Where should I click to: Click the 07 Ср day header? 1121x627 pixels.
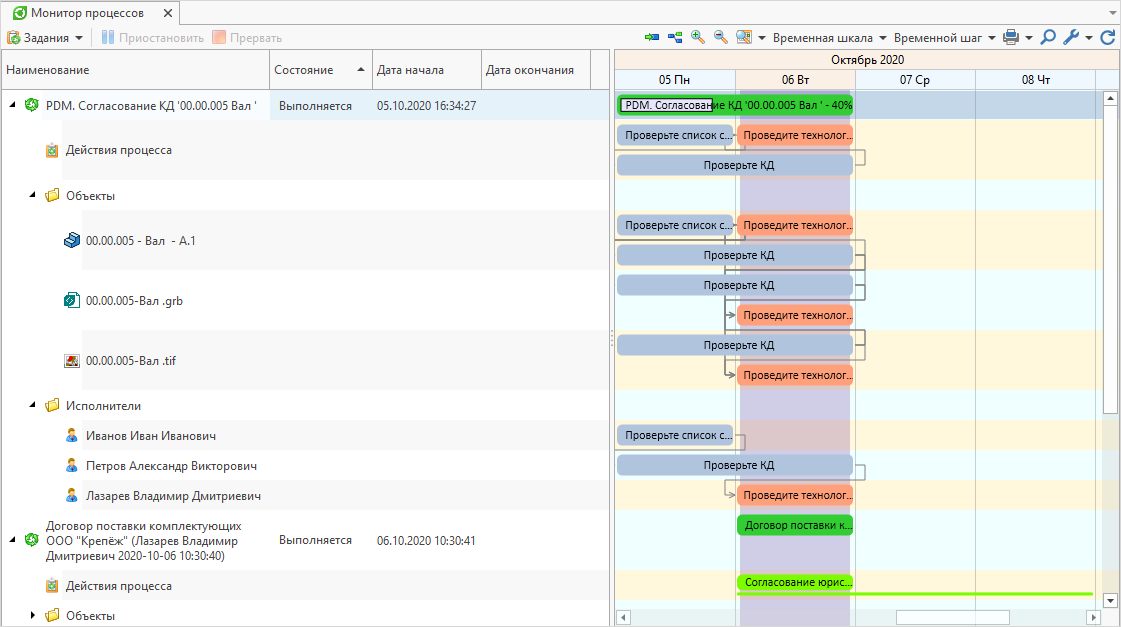pyautogui.click(x=915, y=79)
